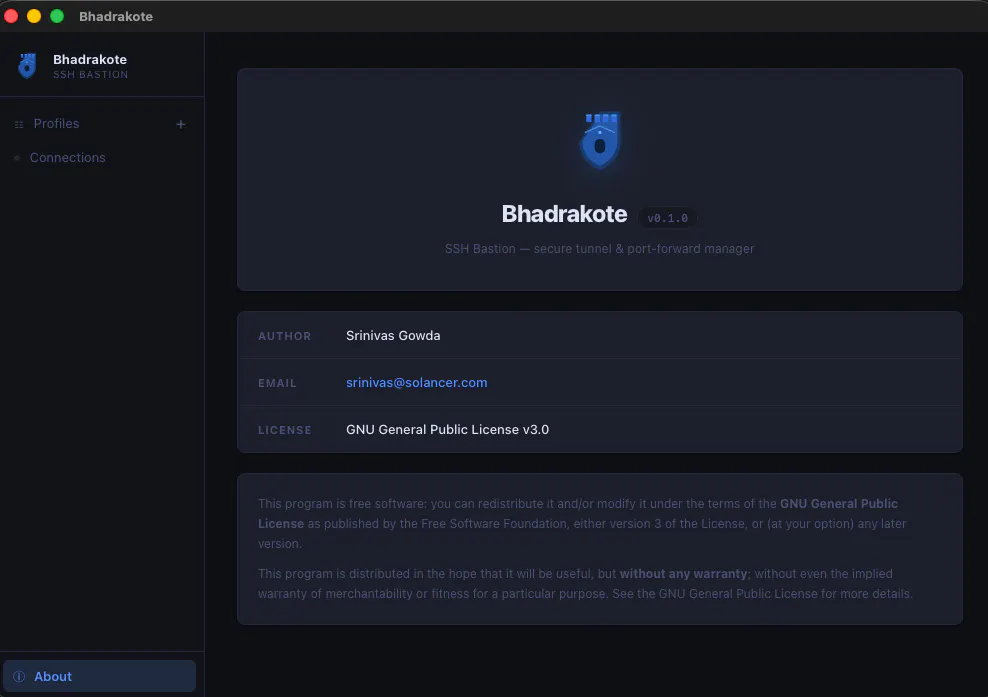Viewport: 988px width, 697px height.
Task: Click the GNU General Public License v3.0 value
Action: [447, 430]
